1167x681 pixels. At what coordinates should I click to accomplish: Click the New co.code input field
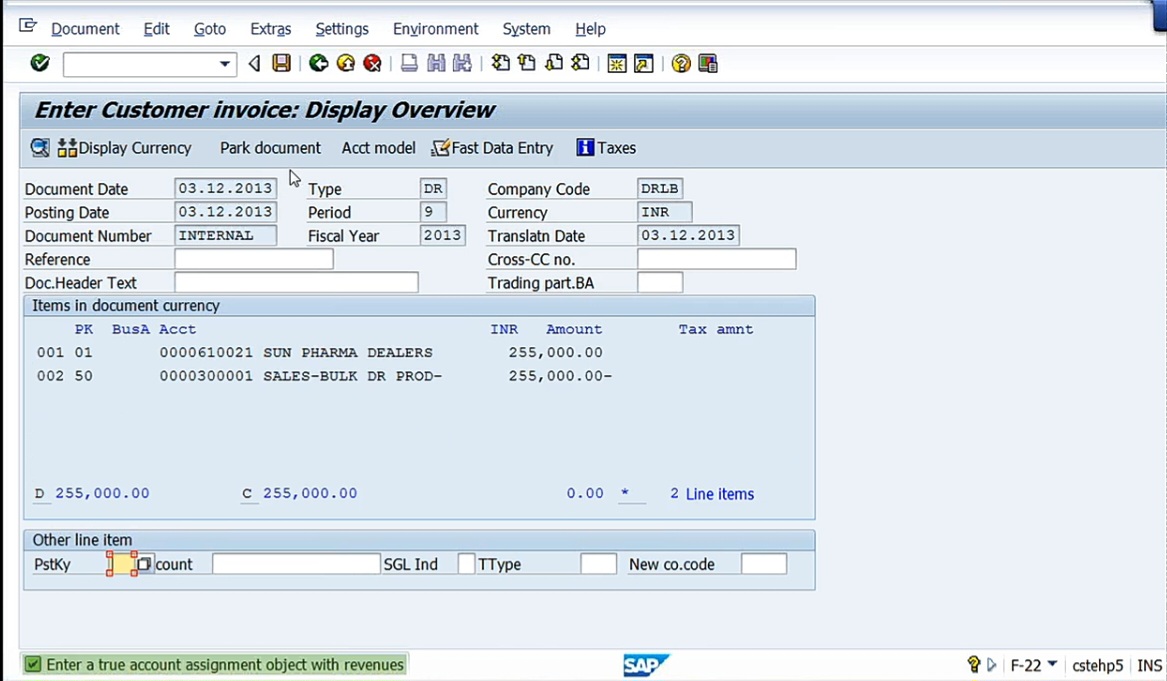point(764,564)
